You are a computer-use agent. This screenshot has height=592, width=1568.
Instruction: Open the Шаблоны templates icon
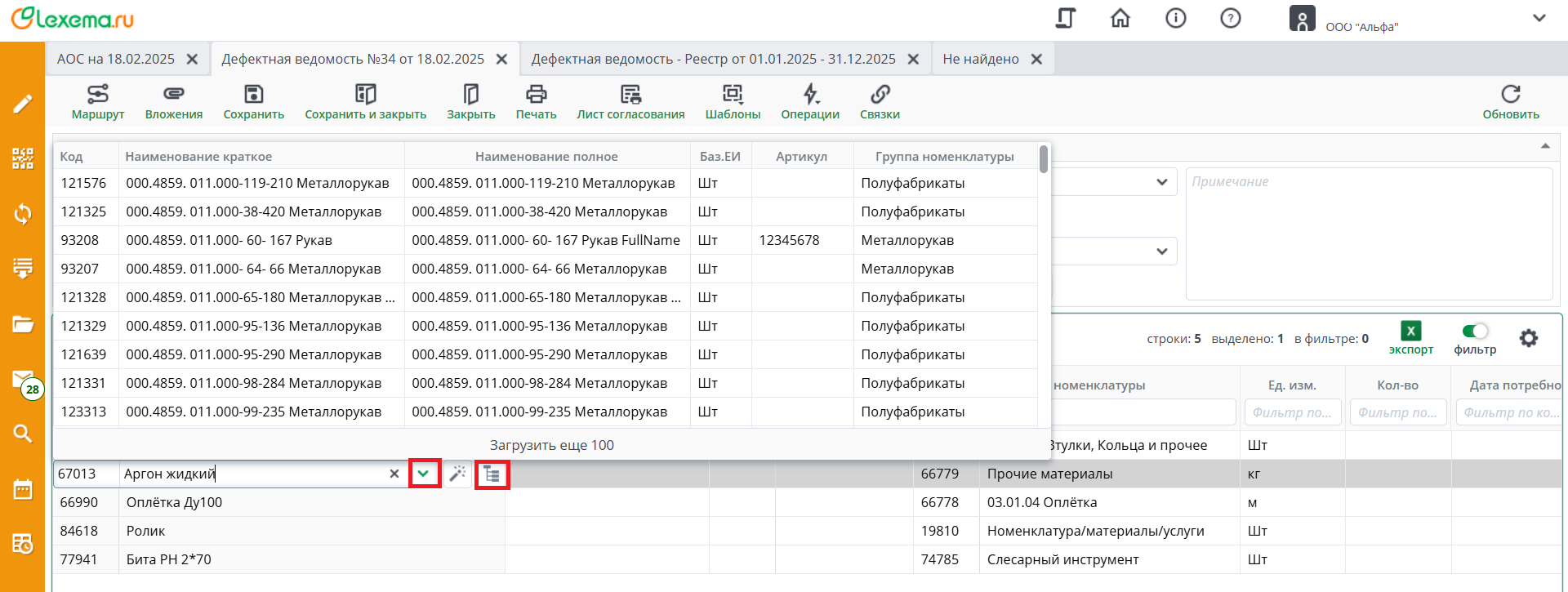tap(733, 95)
